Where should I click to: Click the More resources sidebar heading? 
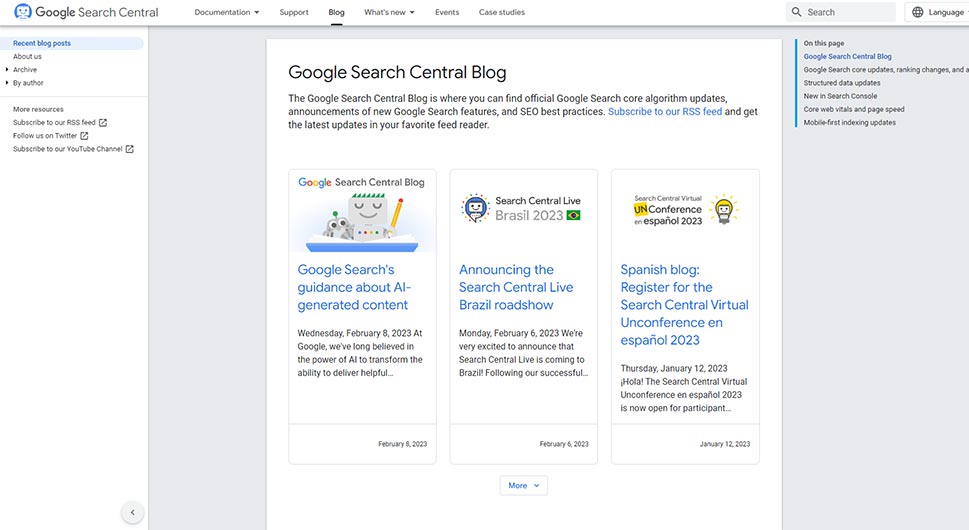click(x=38, y=109)
